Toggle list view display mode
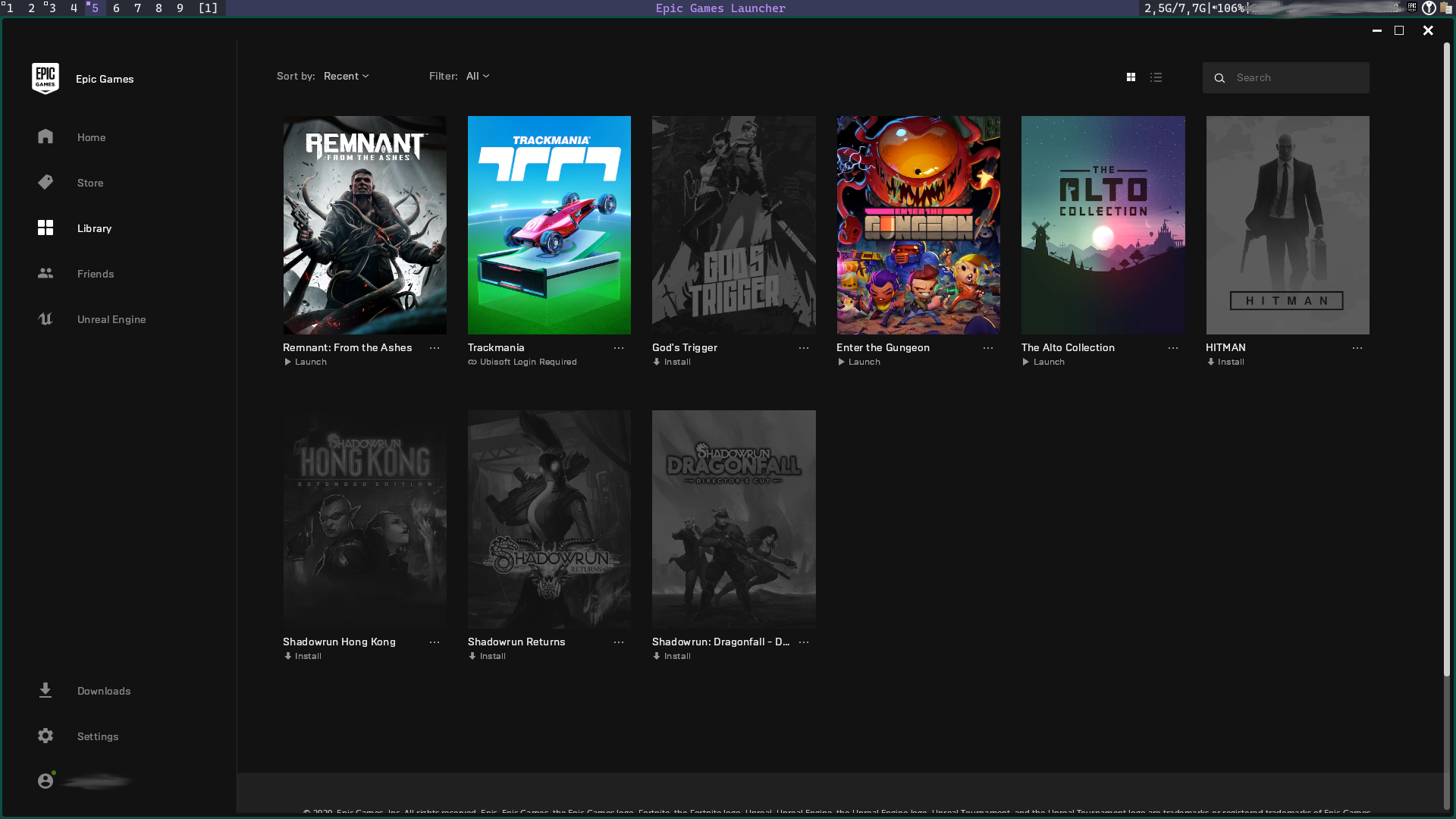This screenshot has width=1456, height=819. [1156, 76]
